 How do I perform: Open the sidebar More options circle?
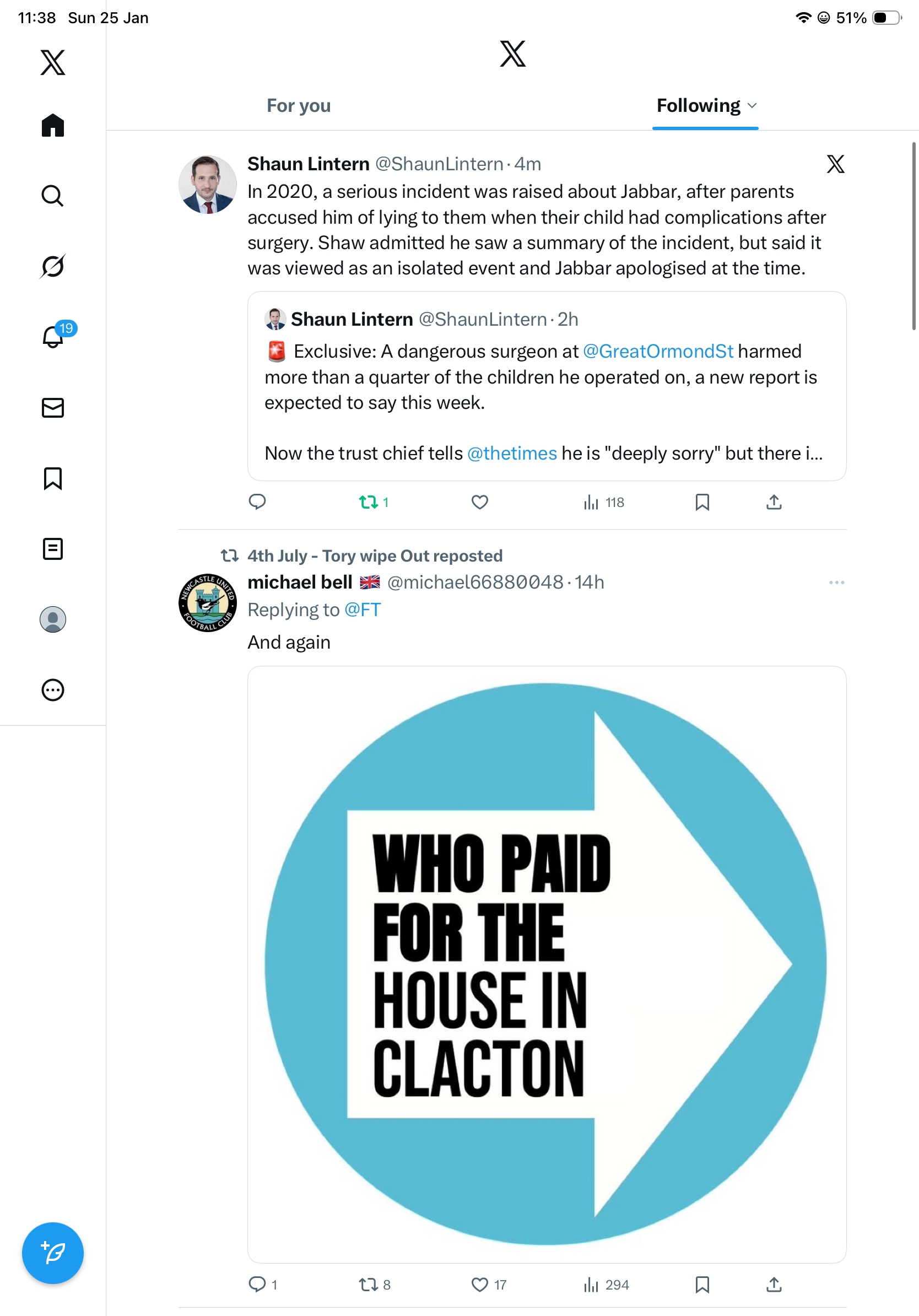pos(53,690)
